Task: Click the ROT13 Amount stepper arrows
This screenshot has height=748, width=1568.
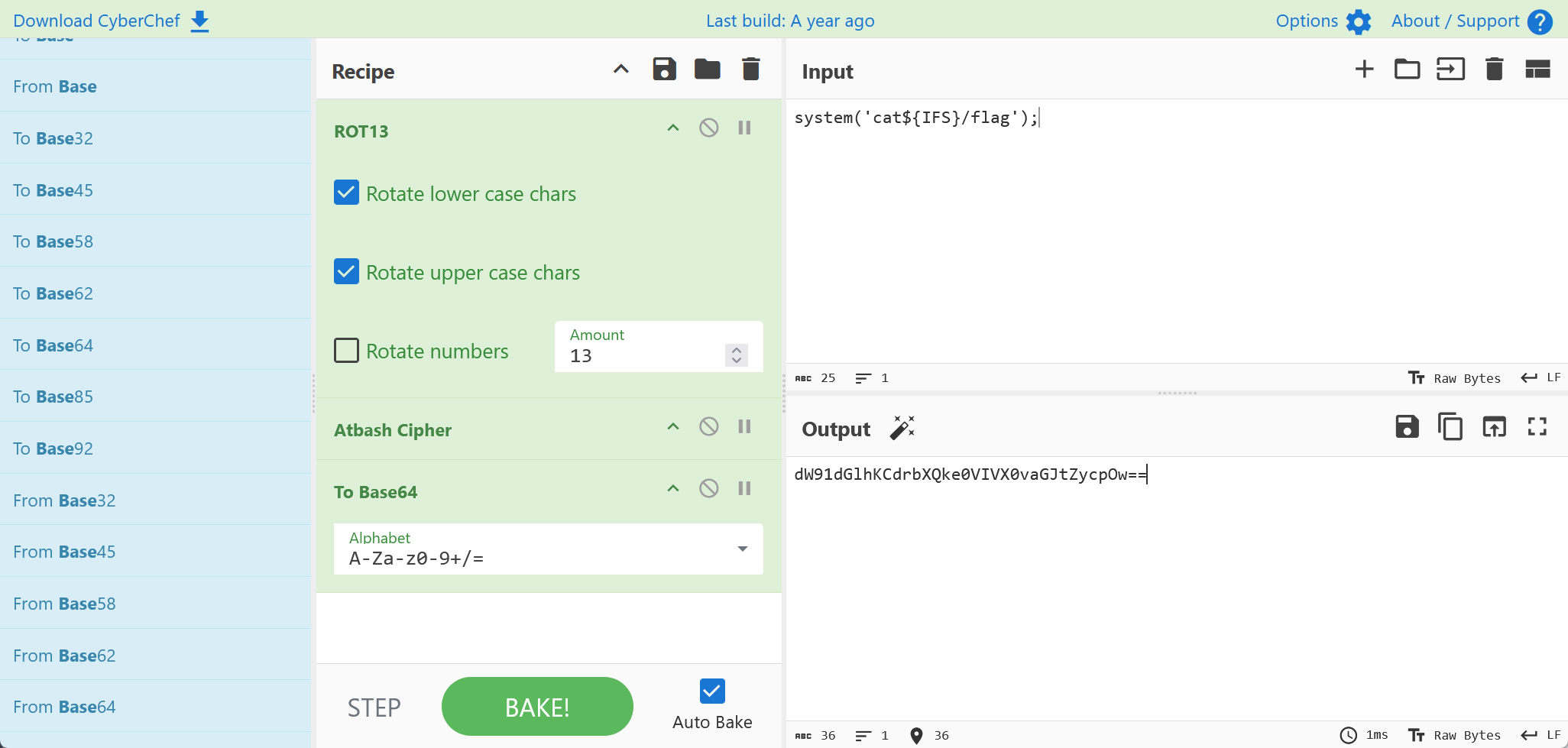Action: point(736,355)
